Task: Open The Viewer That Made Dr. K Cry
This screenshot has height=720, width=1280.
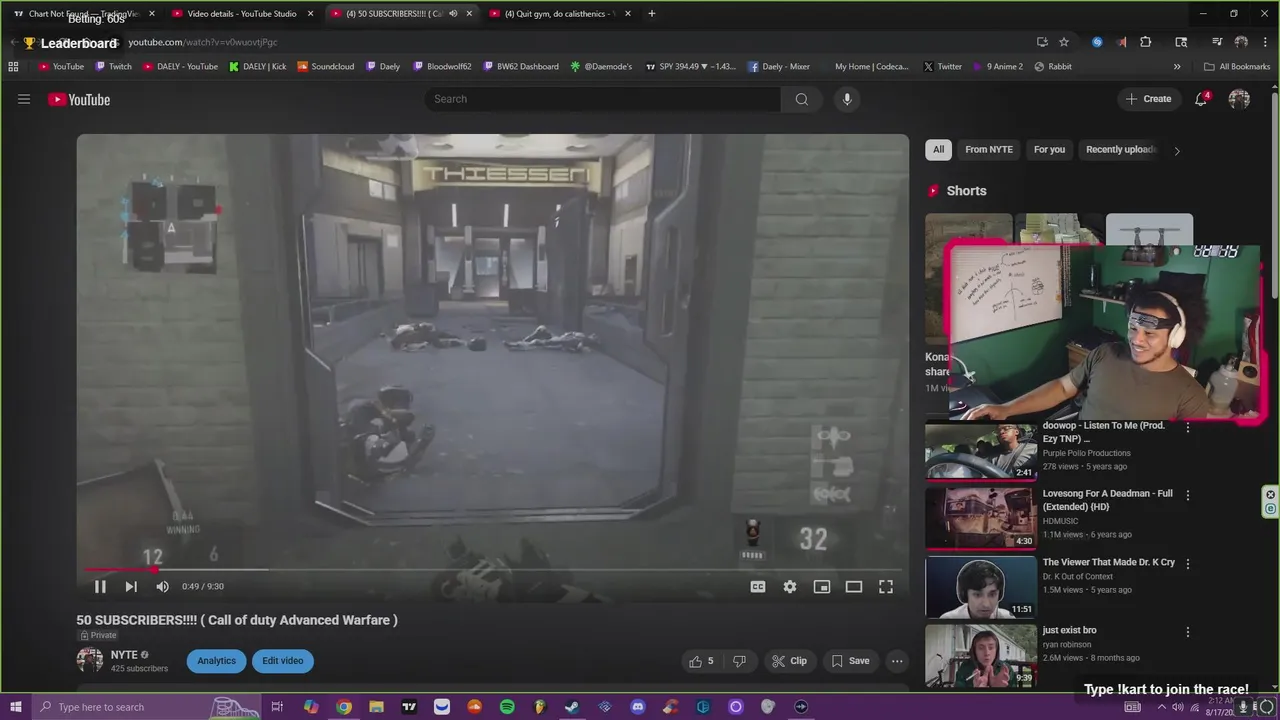Action: tap(1108, 563)
